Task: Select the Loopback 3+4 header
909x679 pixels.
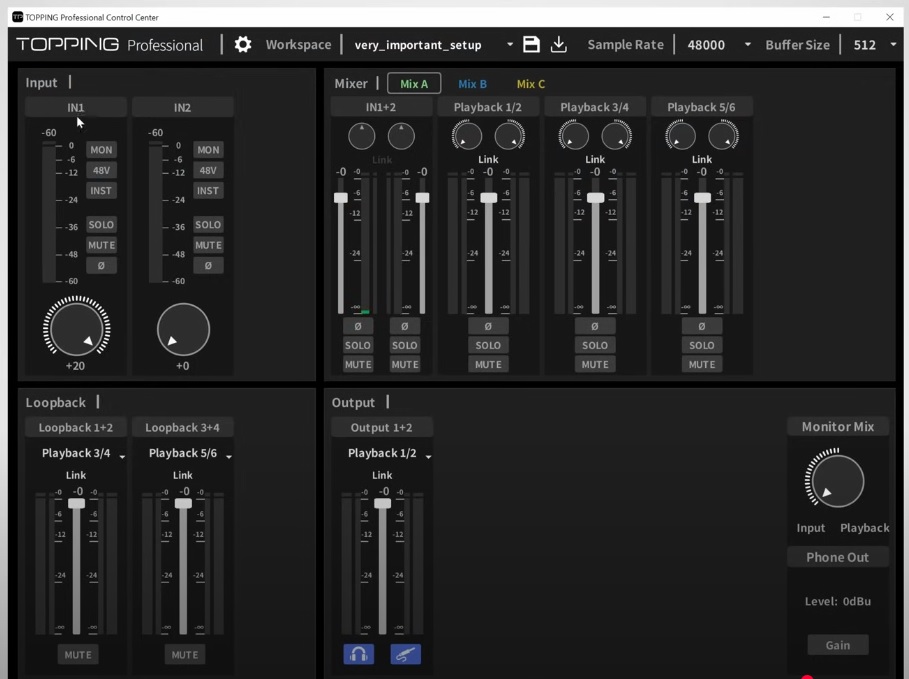Action: coord(183,427)
